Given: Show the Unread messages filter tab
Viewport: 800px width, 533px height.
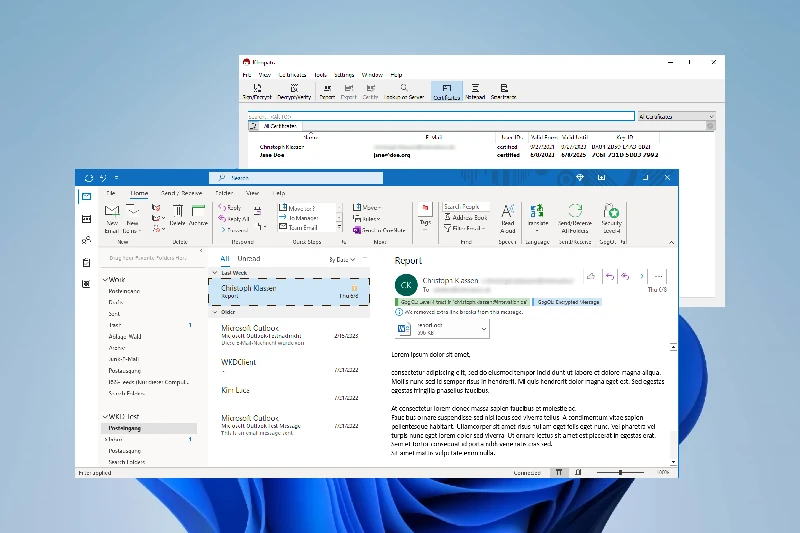Looking at the screenshot, I should point(249,259).
